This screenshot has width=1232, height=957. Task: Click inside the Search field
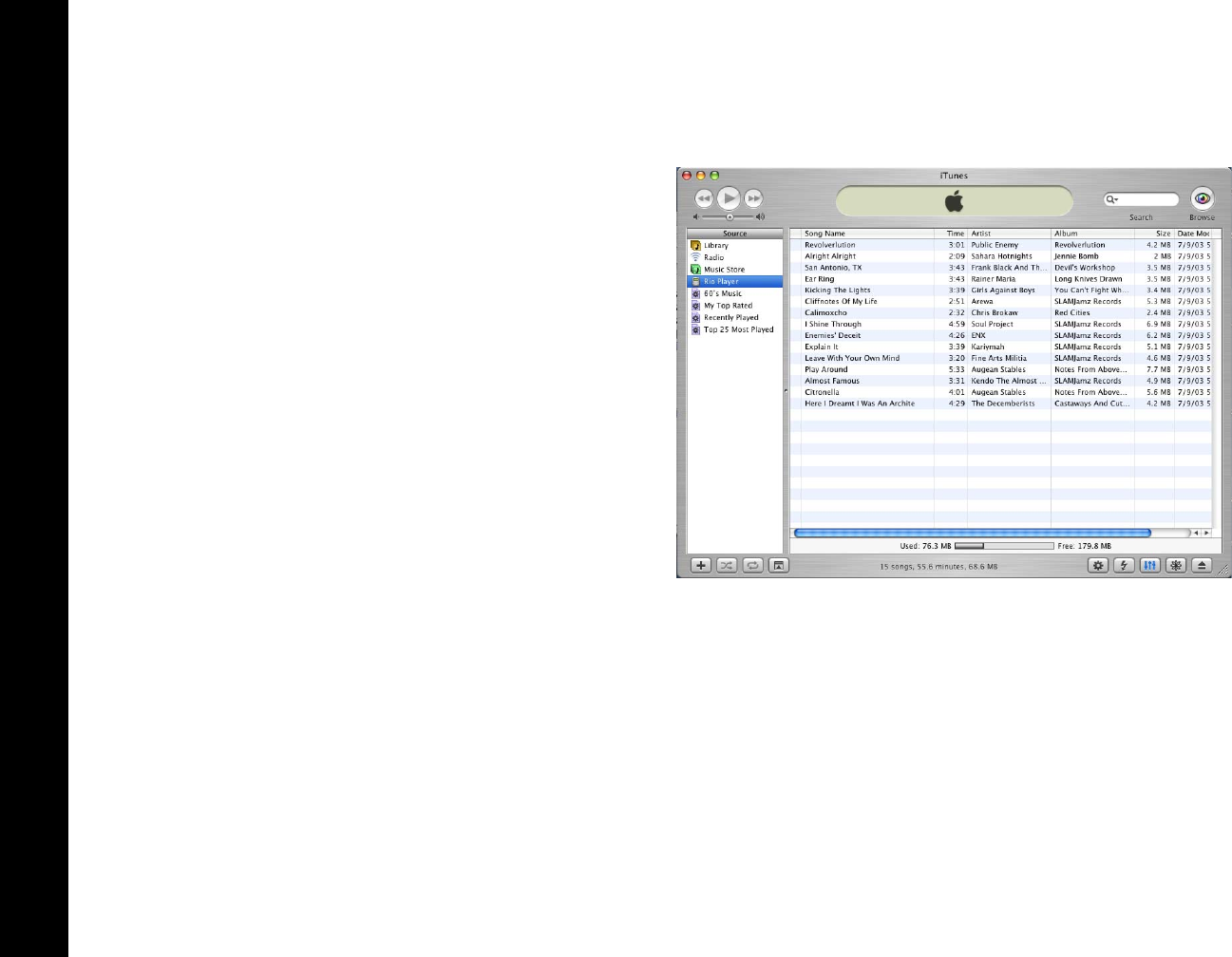click(1141, 199)
